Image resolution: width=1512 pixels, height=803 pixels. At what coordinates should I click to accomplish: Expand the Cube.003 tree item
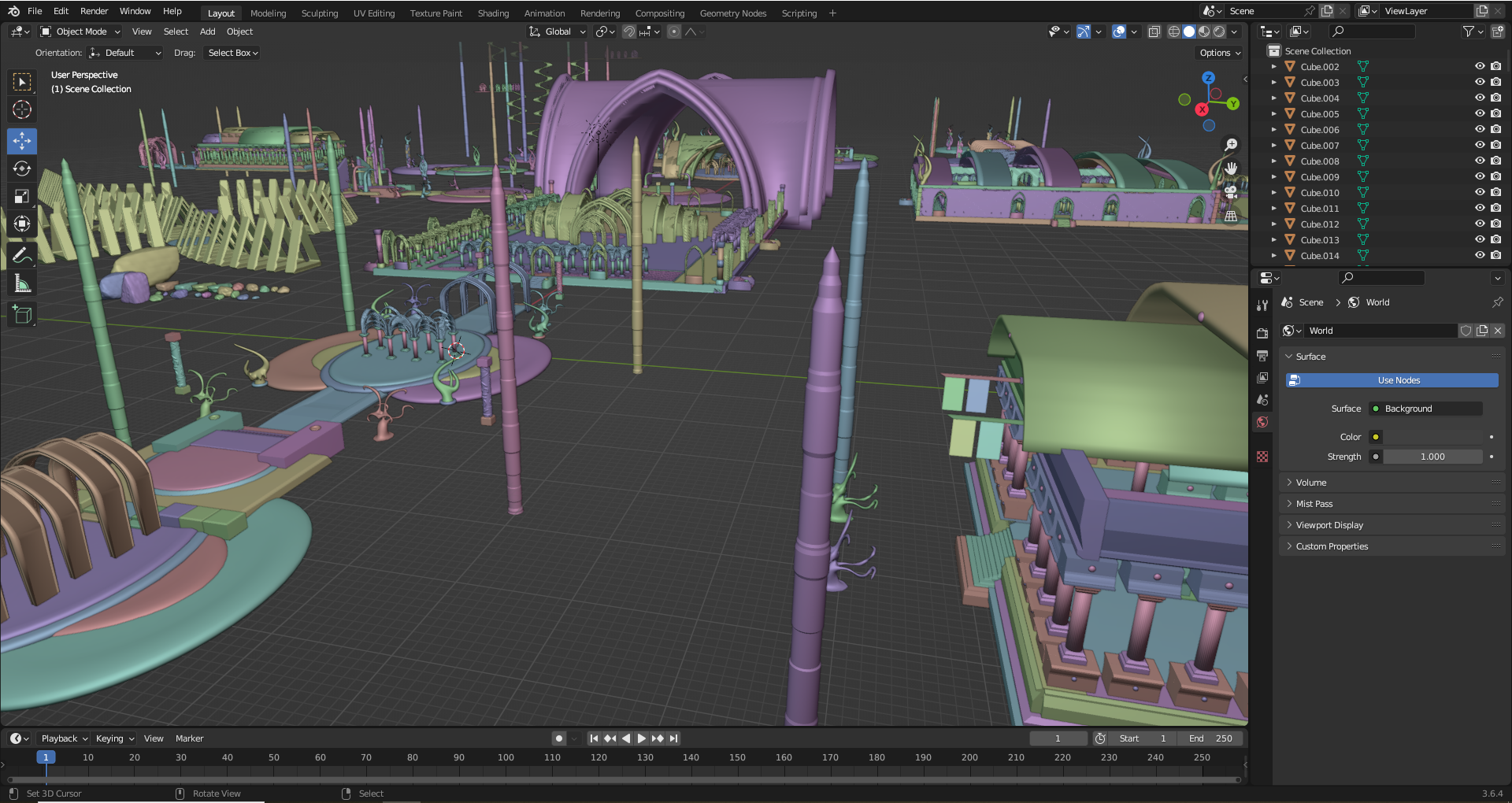(x=1273, y=83)
